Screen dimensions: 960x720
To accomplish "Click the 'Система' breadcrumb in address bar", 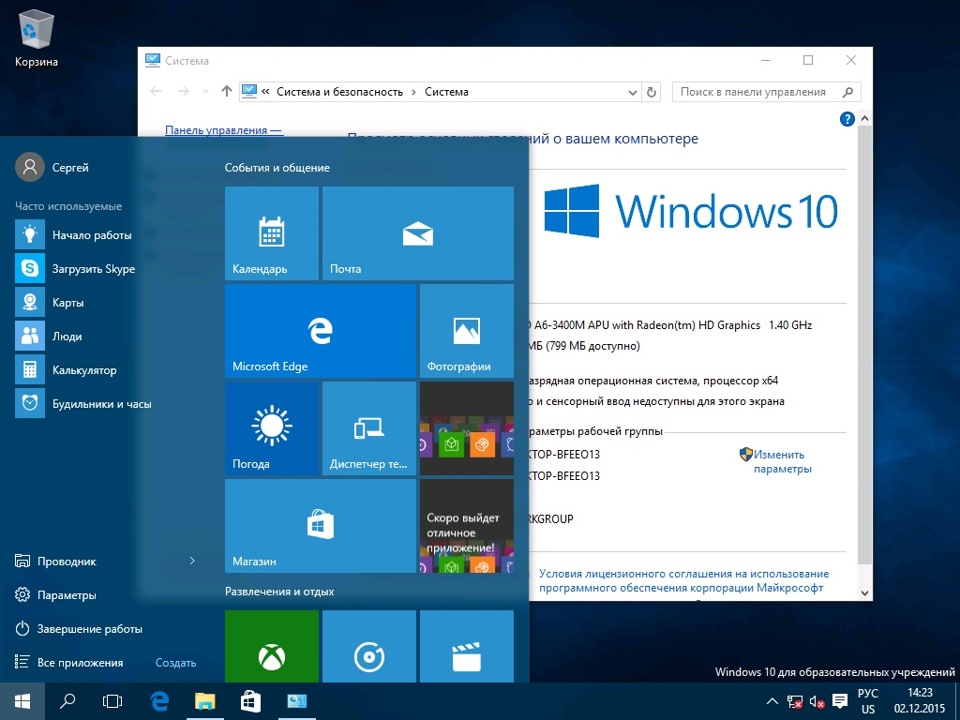I will coord(447,92).
